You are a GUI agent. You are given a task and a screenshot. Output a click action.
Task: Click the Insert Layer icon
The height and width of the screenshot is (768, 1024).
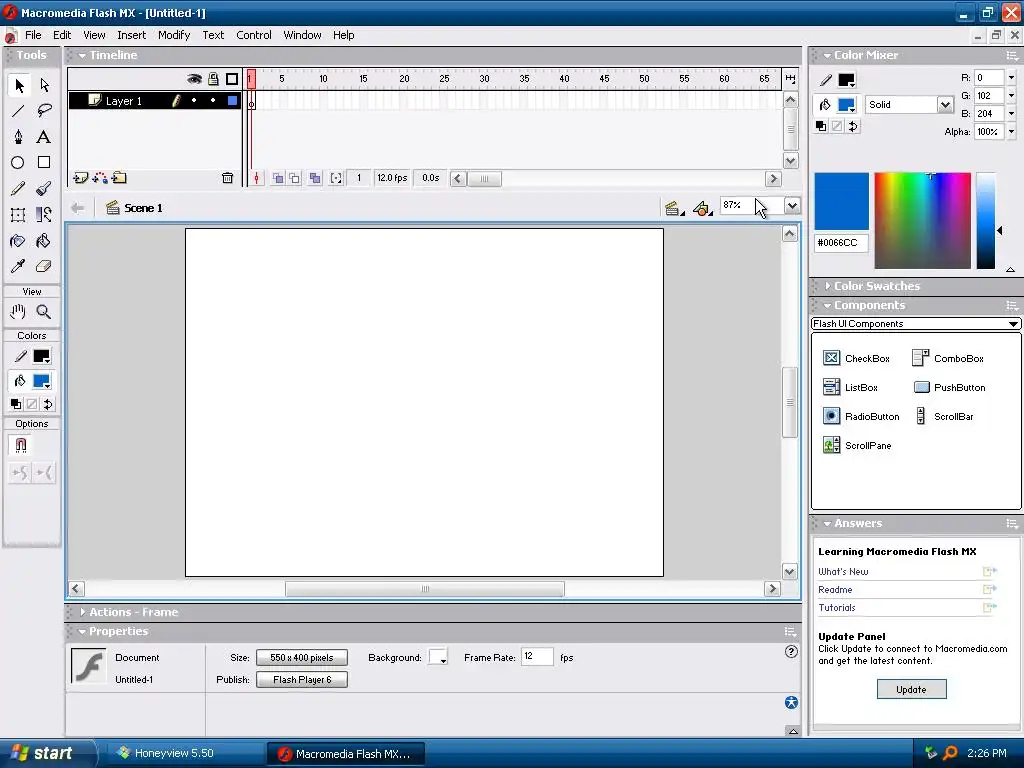81,178
